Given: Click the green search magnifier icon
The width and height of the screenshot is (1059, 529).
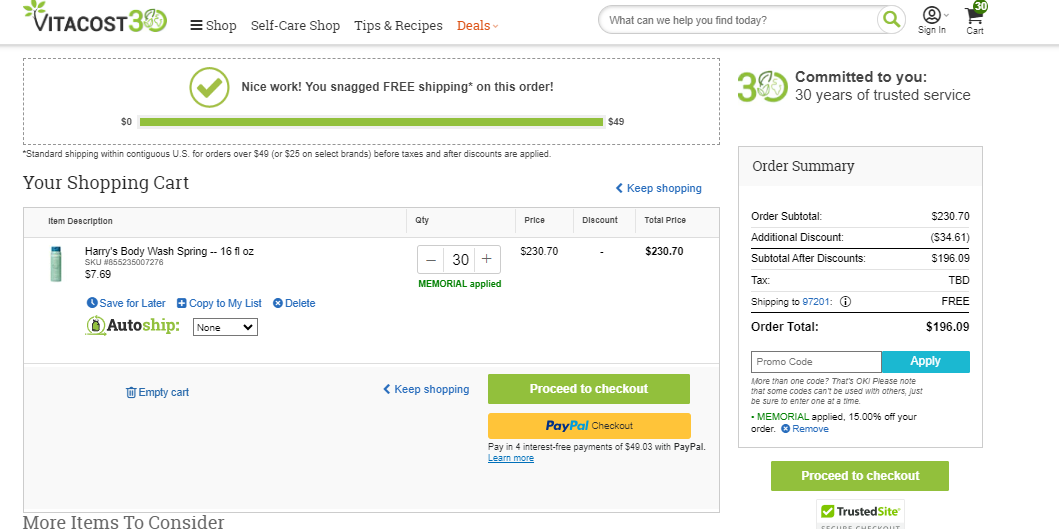Looking at the screenshot, I should (891, 20).
